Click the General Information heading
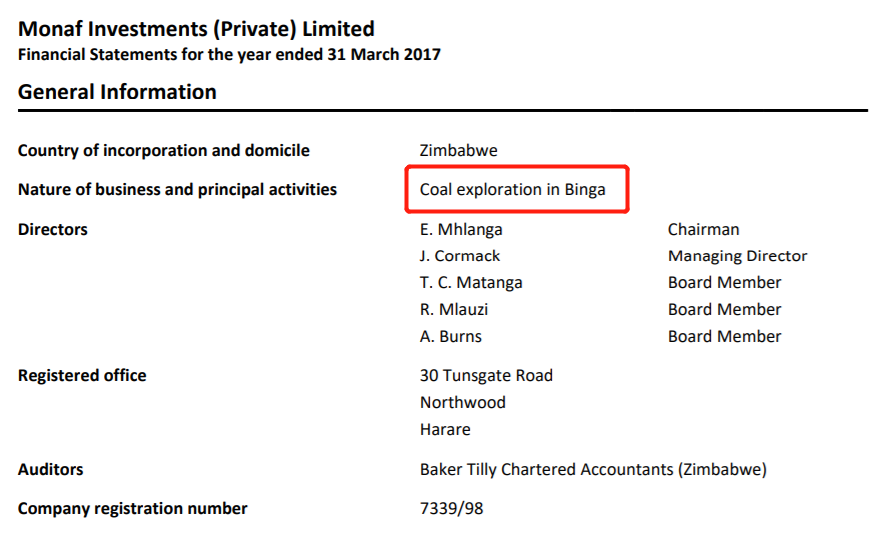This screenshot has height=547, width=880. pos(117,91)
